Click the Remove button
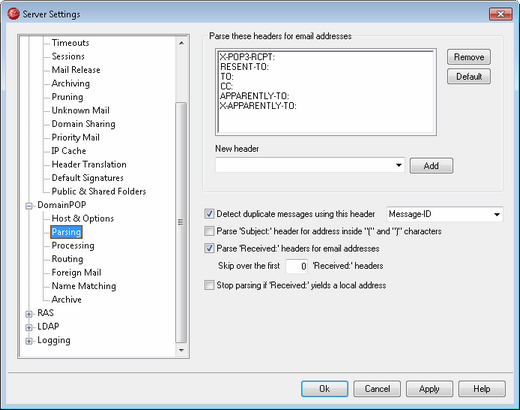This screenshot has height=410, width=520. [469, 57]
